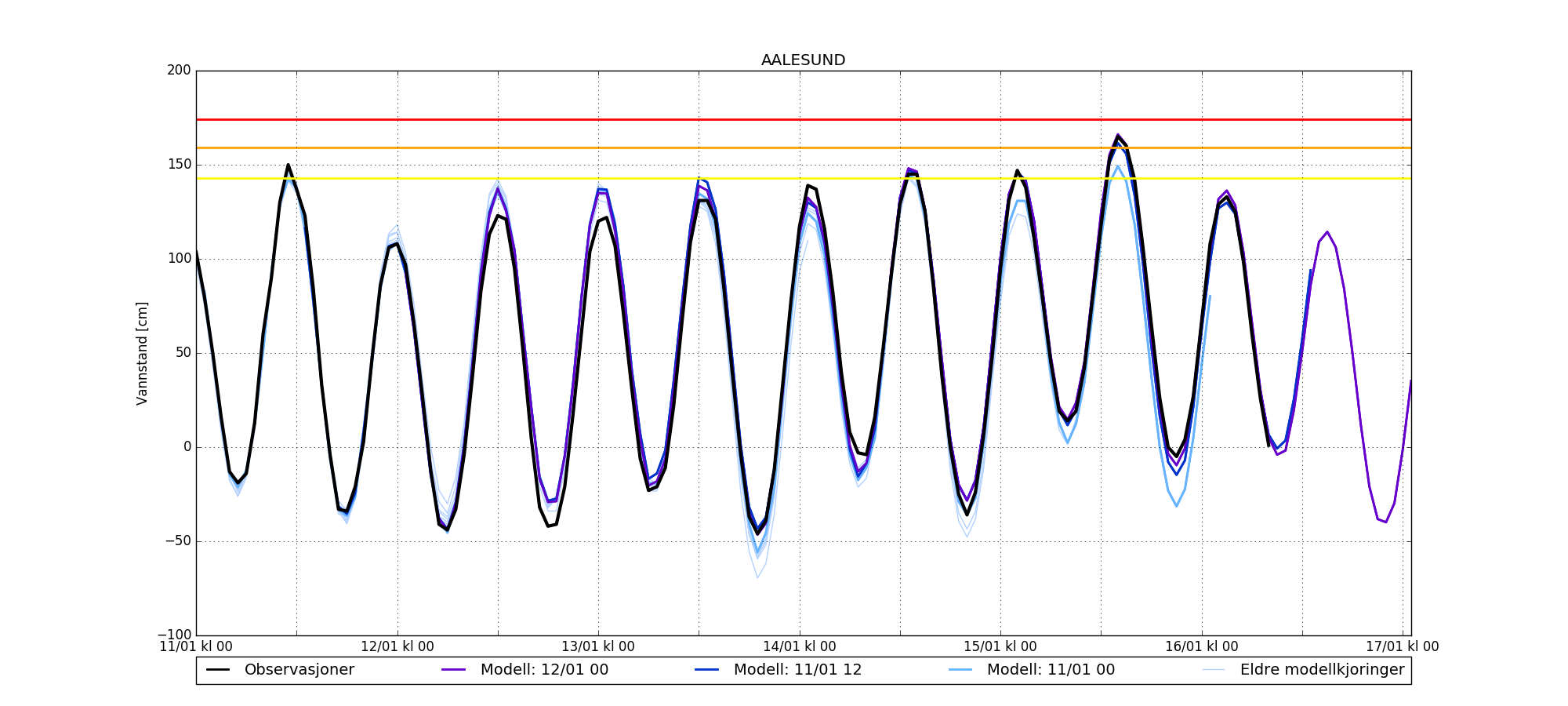Click the Vannstand [cm] y-axis label
1568x706 pixels.
pyautogui.click(x=142, y=353)
